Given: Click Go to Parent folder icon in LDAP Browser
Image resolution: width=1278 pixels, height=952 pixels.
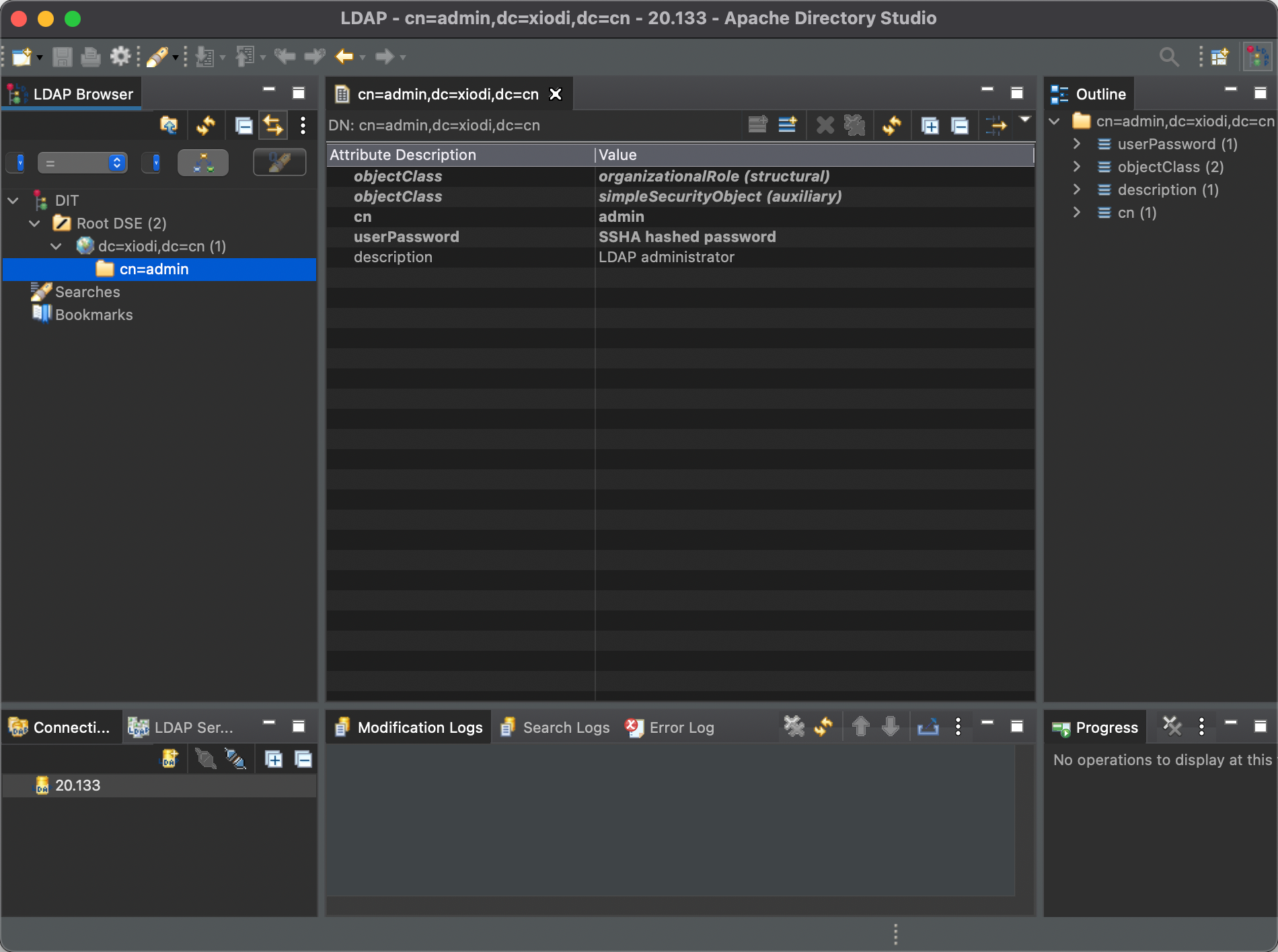Looking at the screenshot, I should point(169,125).
